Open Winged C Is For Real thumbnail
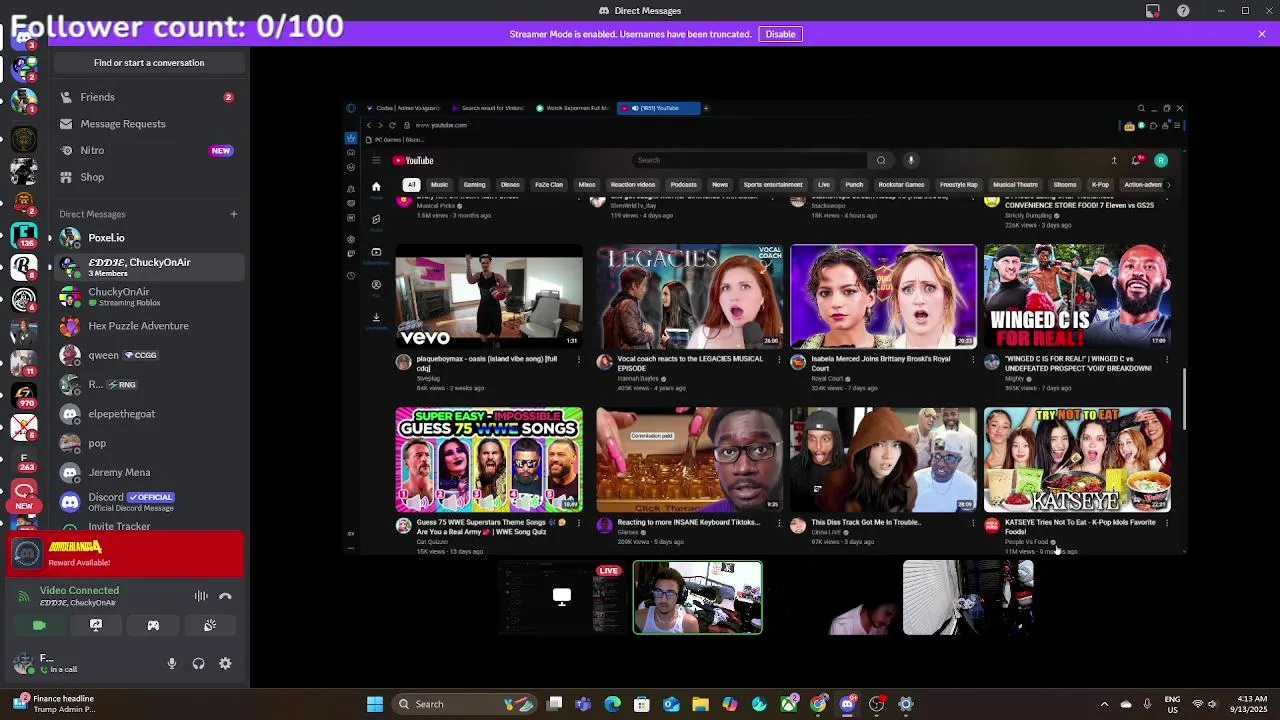The image size is (1280, 720). 1077,296
